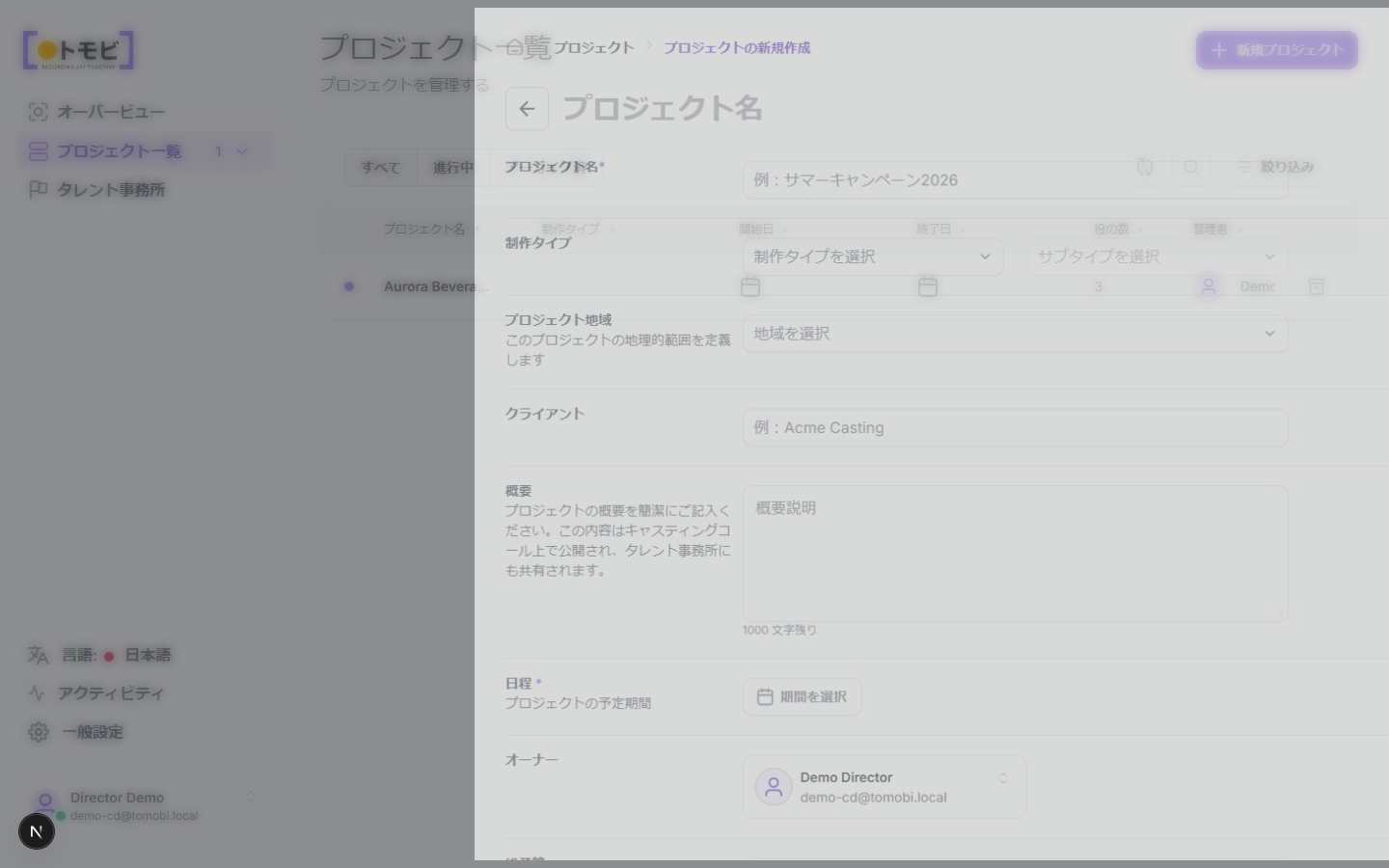Image resolution: width=1389 pixels, height=868 pixels.
Task: Focus the クライアント Acme Casting field
Action: (x=1015, y=428)
